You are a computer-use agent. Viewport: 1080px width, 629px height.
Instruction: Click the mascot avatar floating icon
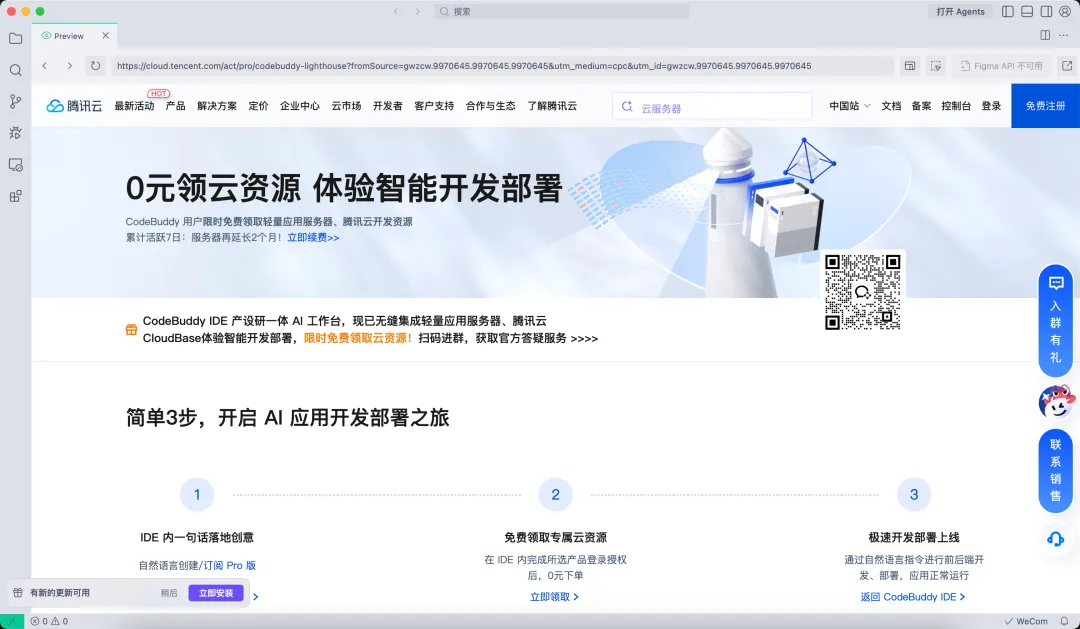[1057, 402]
